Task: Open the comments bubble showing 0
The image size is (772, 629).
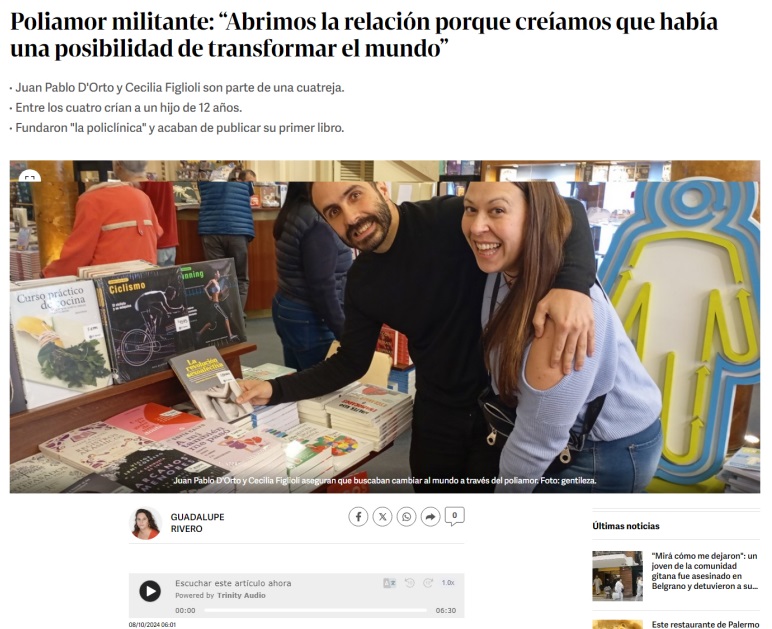Action: 454,516
